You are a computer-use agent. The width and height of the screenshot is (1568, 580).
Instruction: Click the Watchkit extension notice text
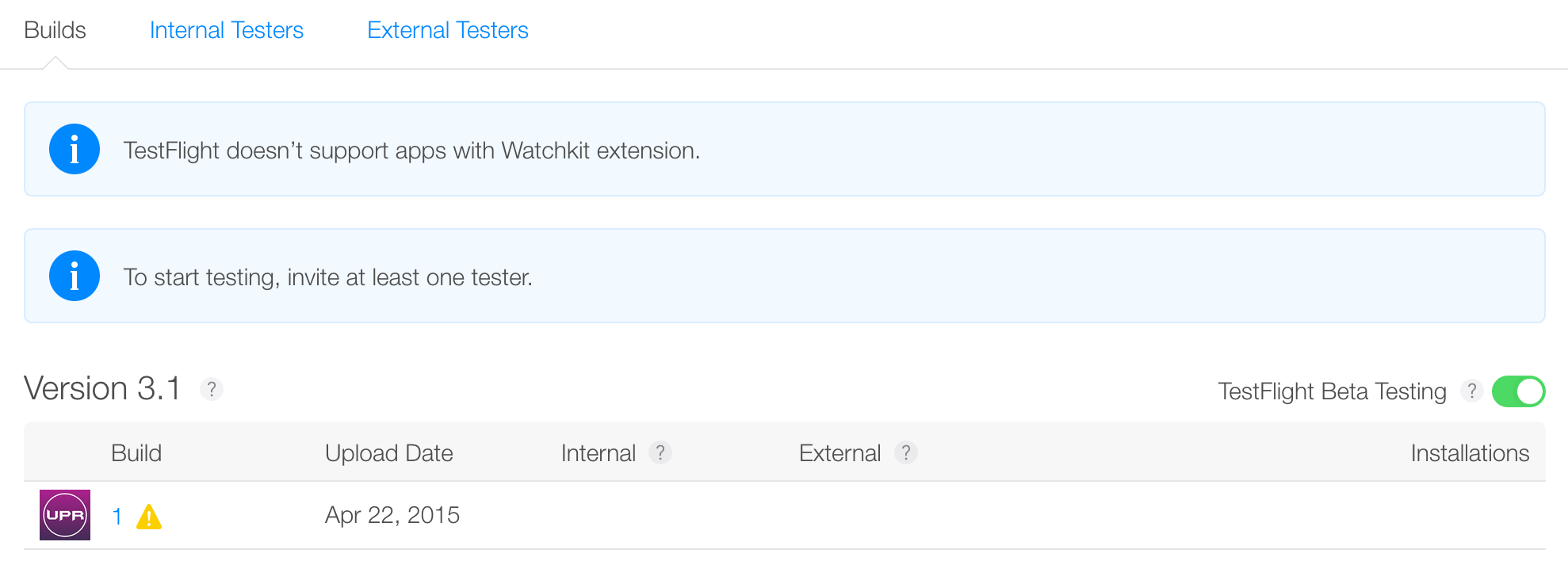click(411, 151)
